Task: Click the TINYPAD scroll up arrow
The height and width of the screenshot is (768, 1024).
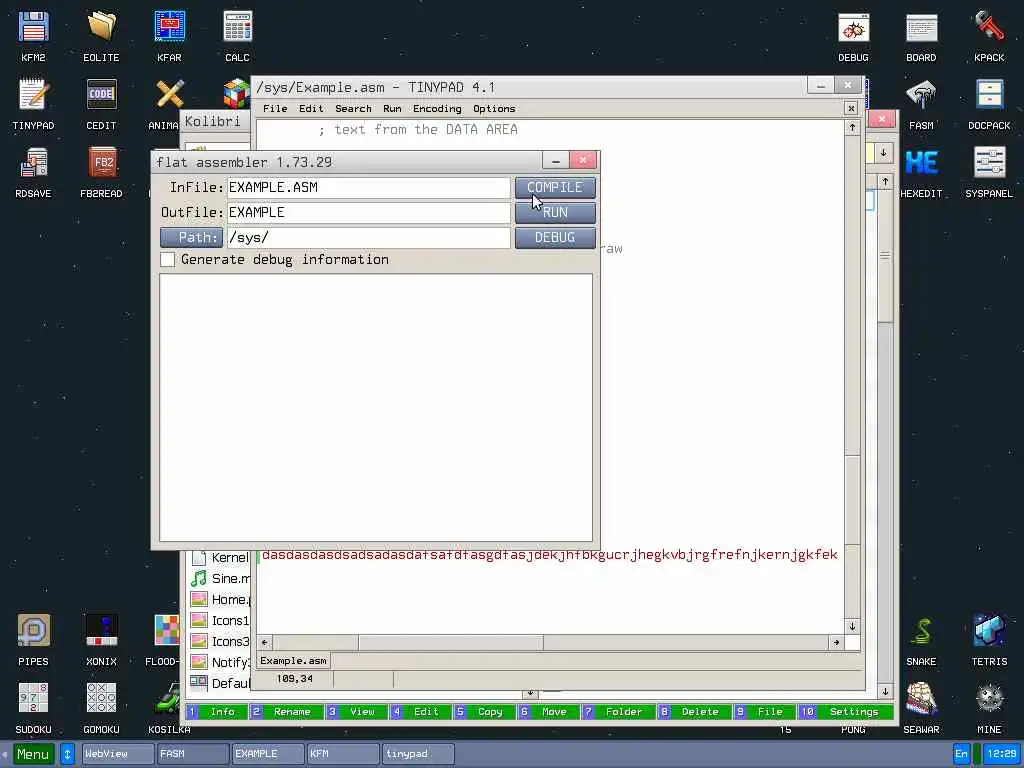Action: (852, 128)
